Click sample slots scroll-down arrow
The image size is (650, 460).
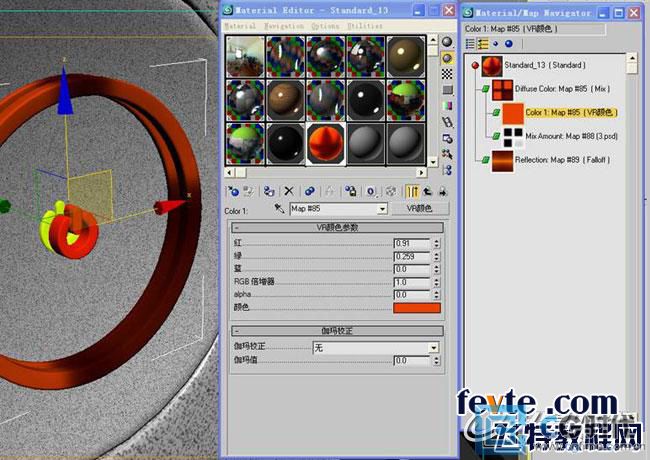(432, 161)
